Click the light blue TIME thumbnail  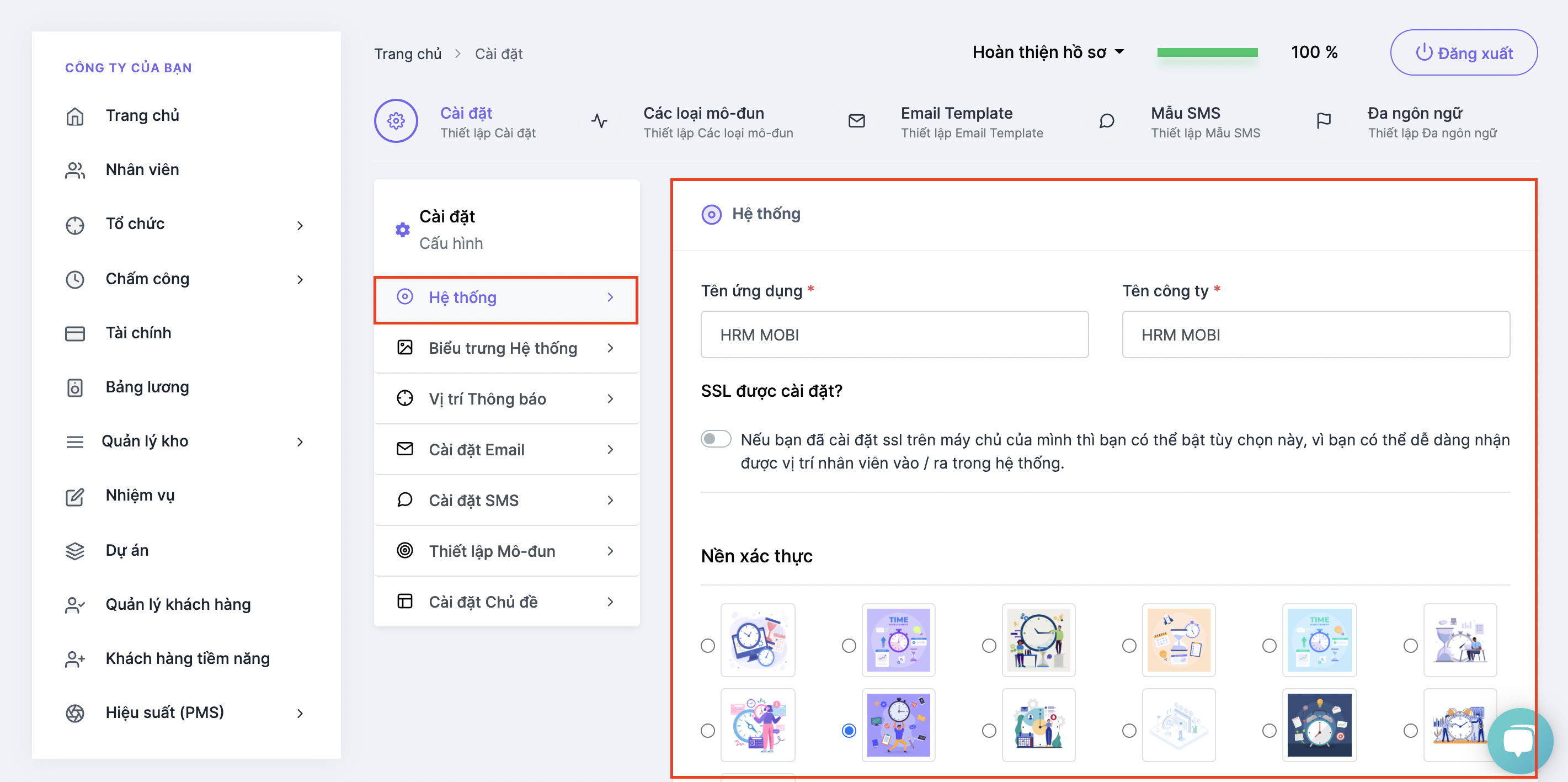point(1319,640)
